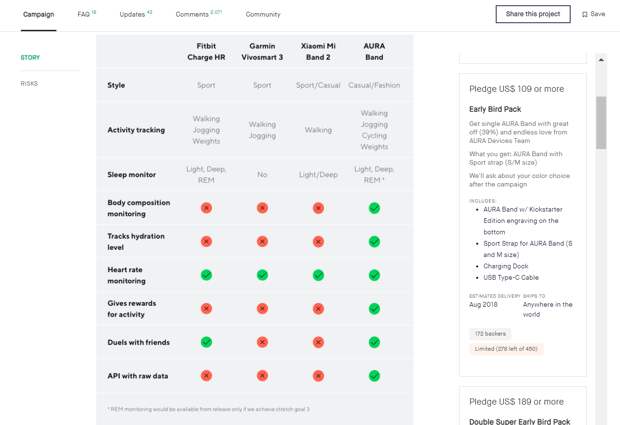Save this project with bookmark icon
The image size is (620, 425).
(593, 14)
